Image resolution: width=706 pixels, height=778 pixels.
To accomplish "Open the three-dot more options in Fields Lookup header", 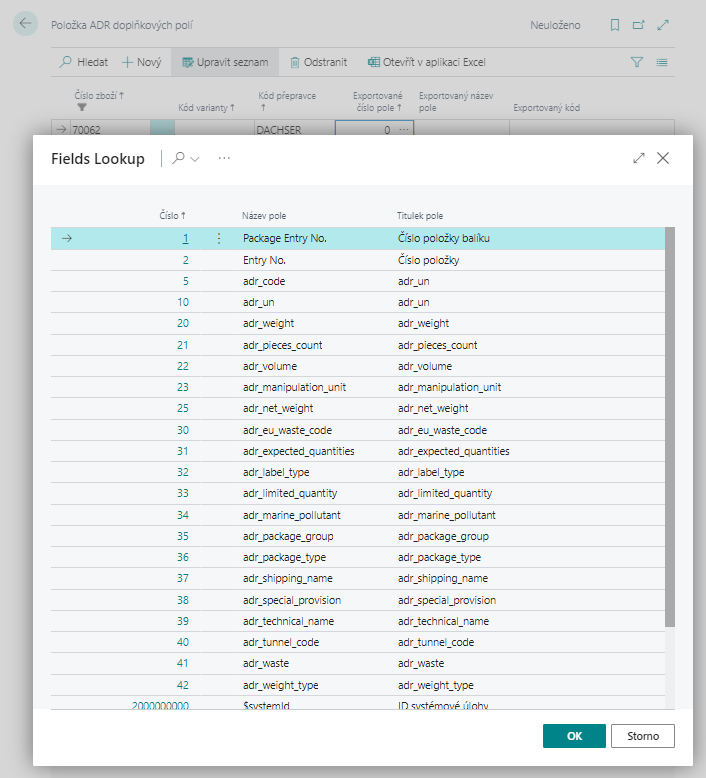I will [x=224, y=158].
